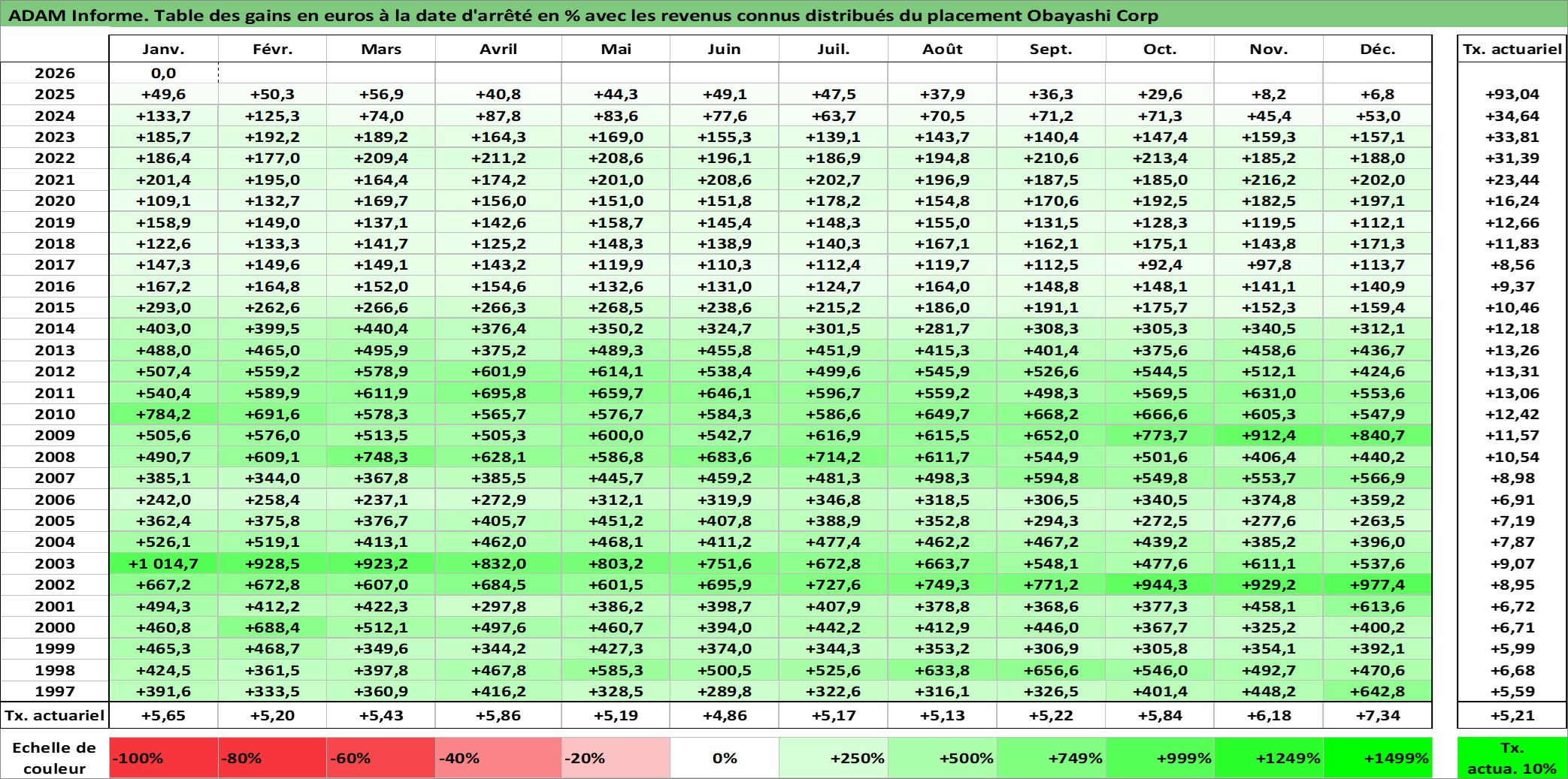Click the -40% color swatch
The width and height of the screenshot is (1568, 779).
pos(498,758)
